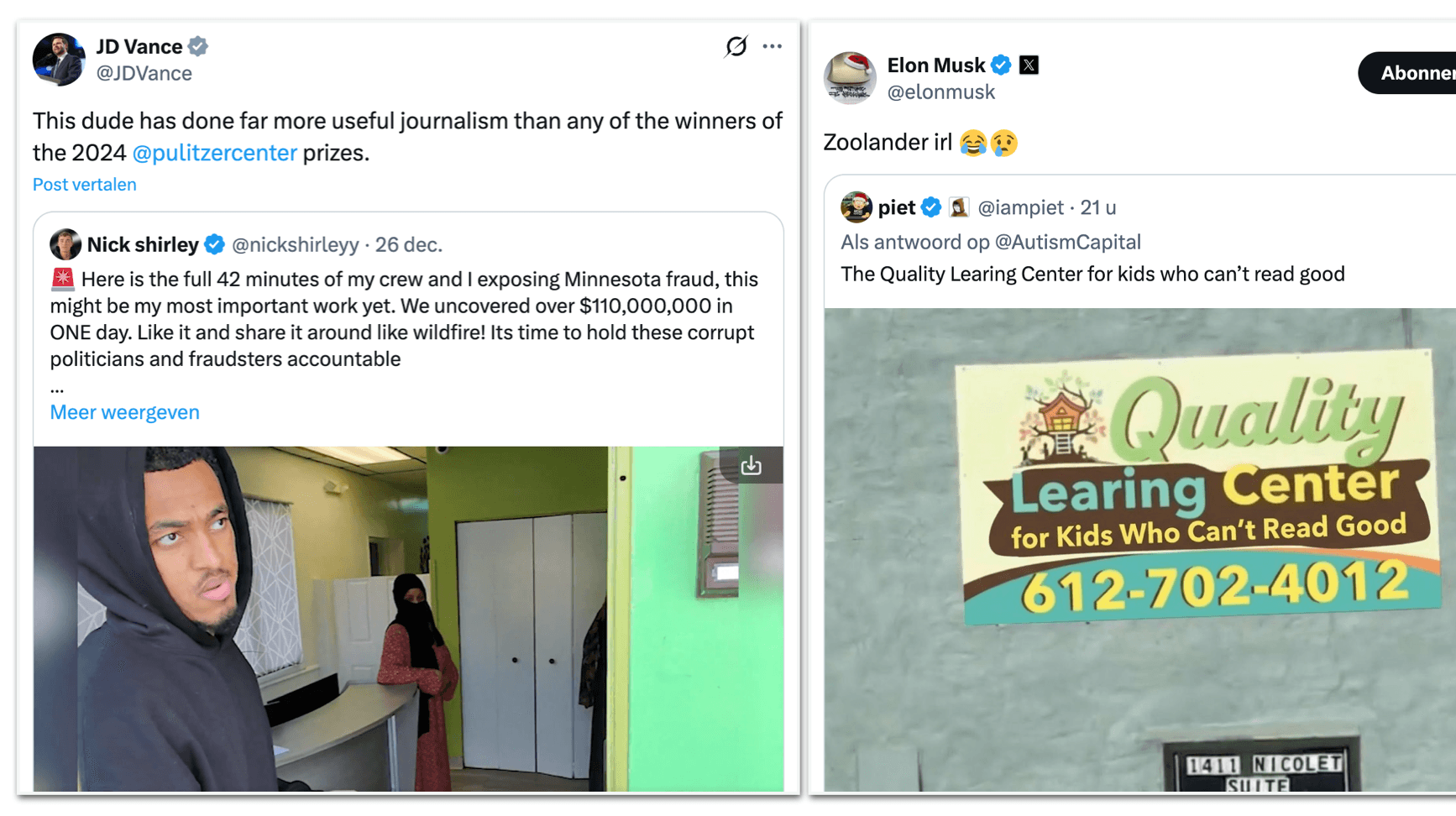
Task: Open the Quality Learing Center sign image
Action: (x=1139, y=550)
